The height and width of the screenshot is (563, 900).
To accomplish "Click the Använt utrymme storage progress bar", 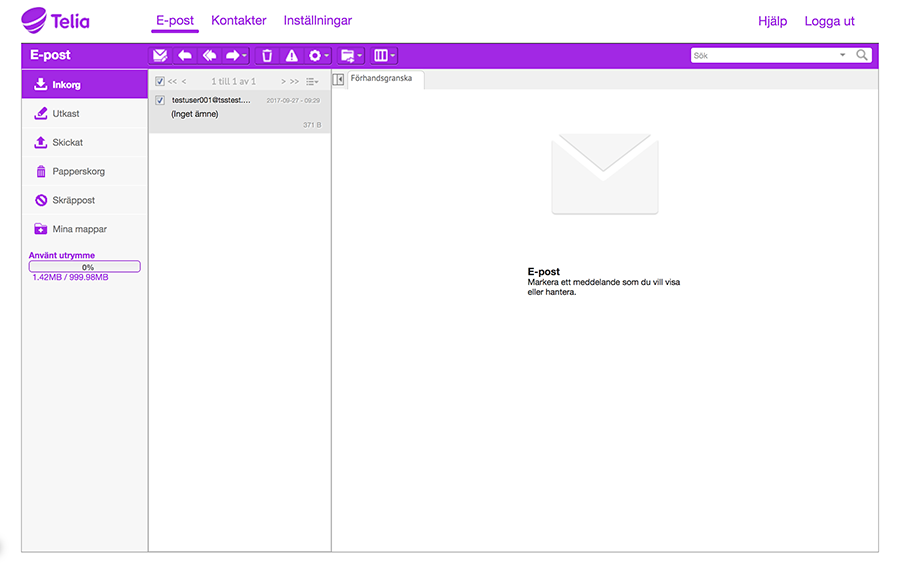I will [x=85, y=267].
